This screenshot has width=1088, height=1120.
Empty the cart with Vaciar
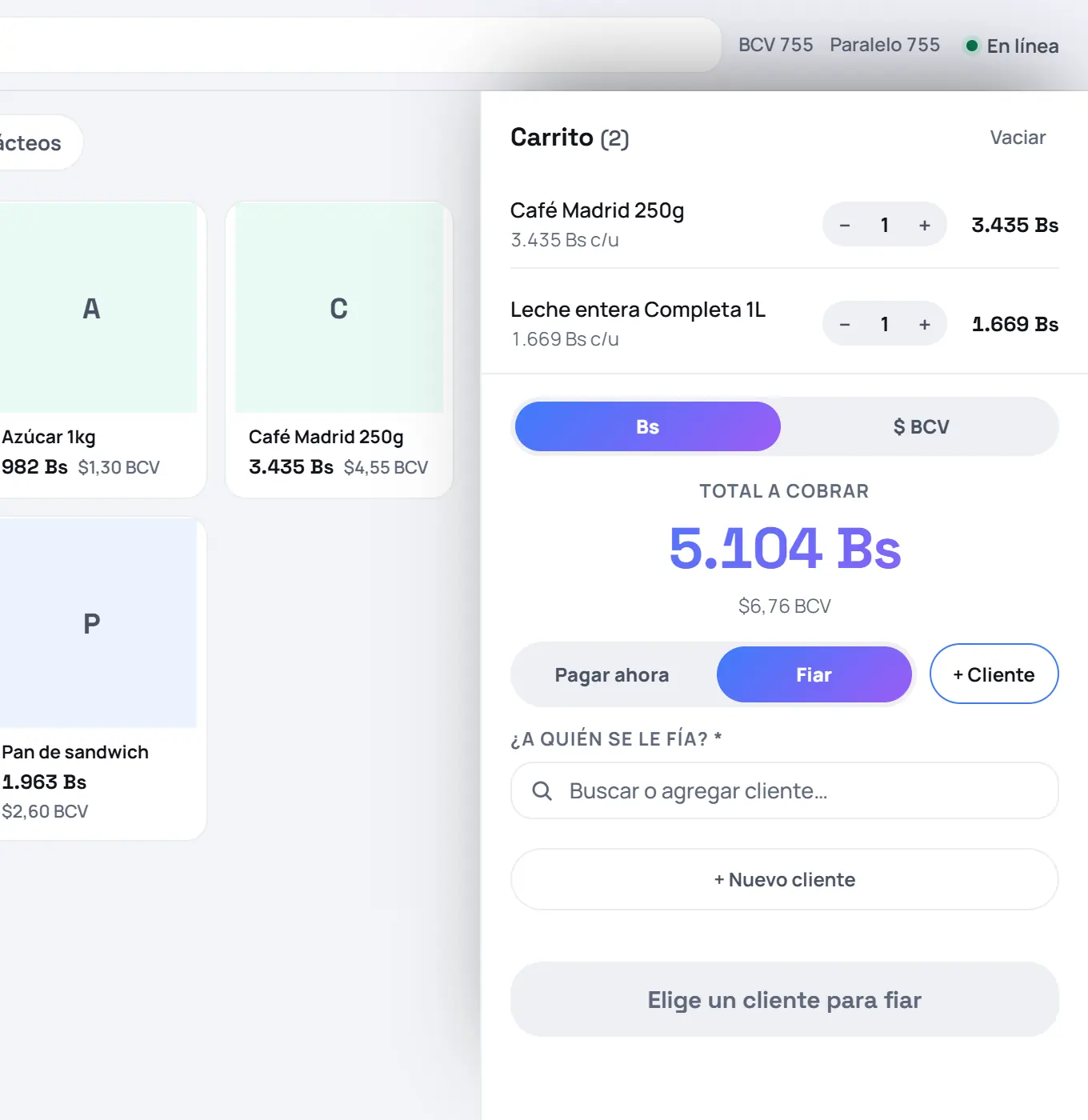1018,138
